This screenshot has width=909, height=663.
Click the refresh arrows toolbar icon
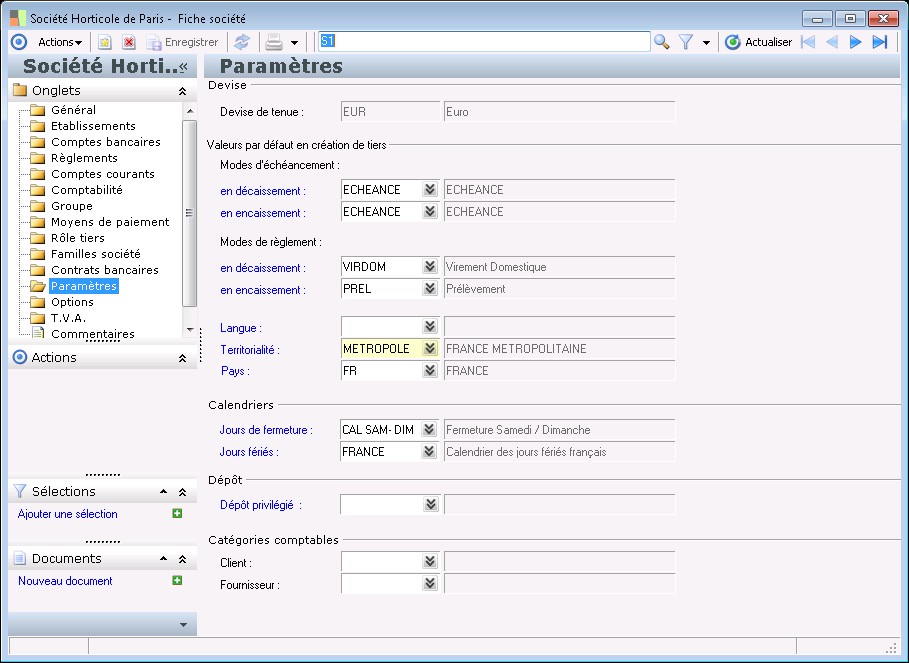pos(241,42)
